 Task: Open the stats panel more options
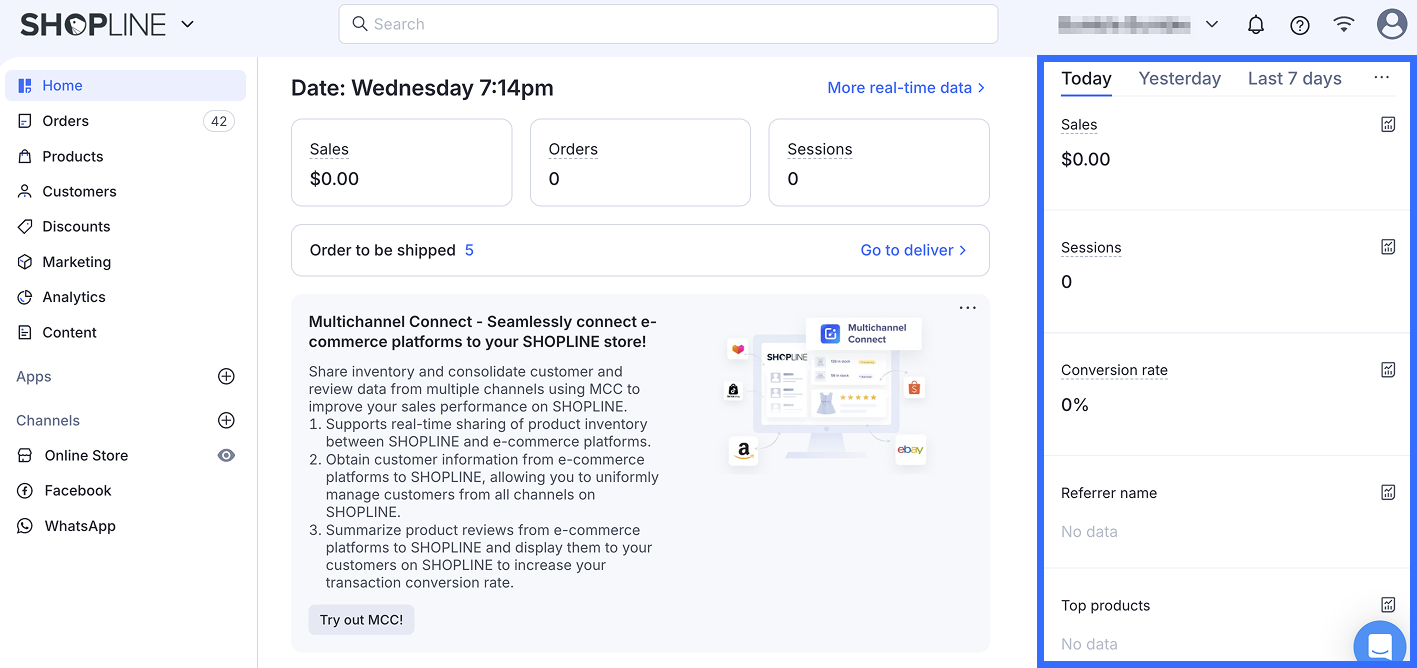(x=1382, y=78)
